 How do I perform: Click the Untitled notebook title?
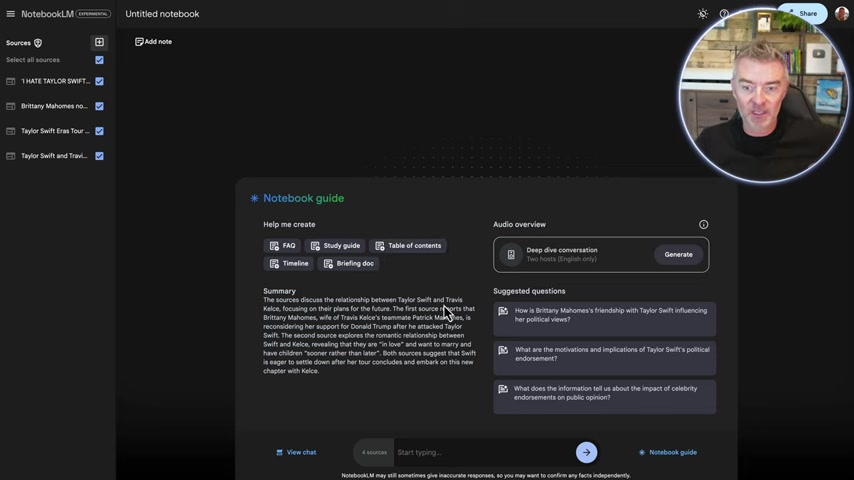pos(162,14)
